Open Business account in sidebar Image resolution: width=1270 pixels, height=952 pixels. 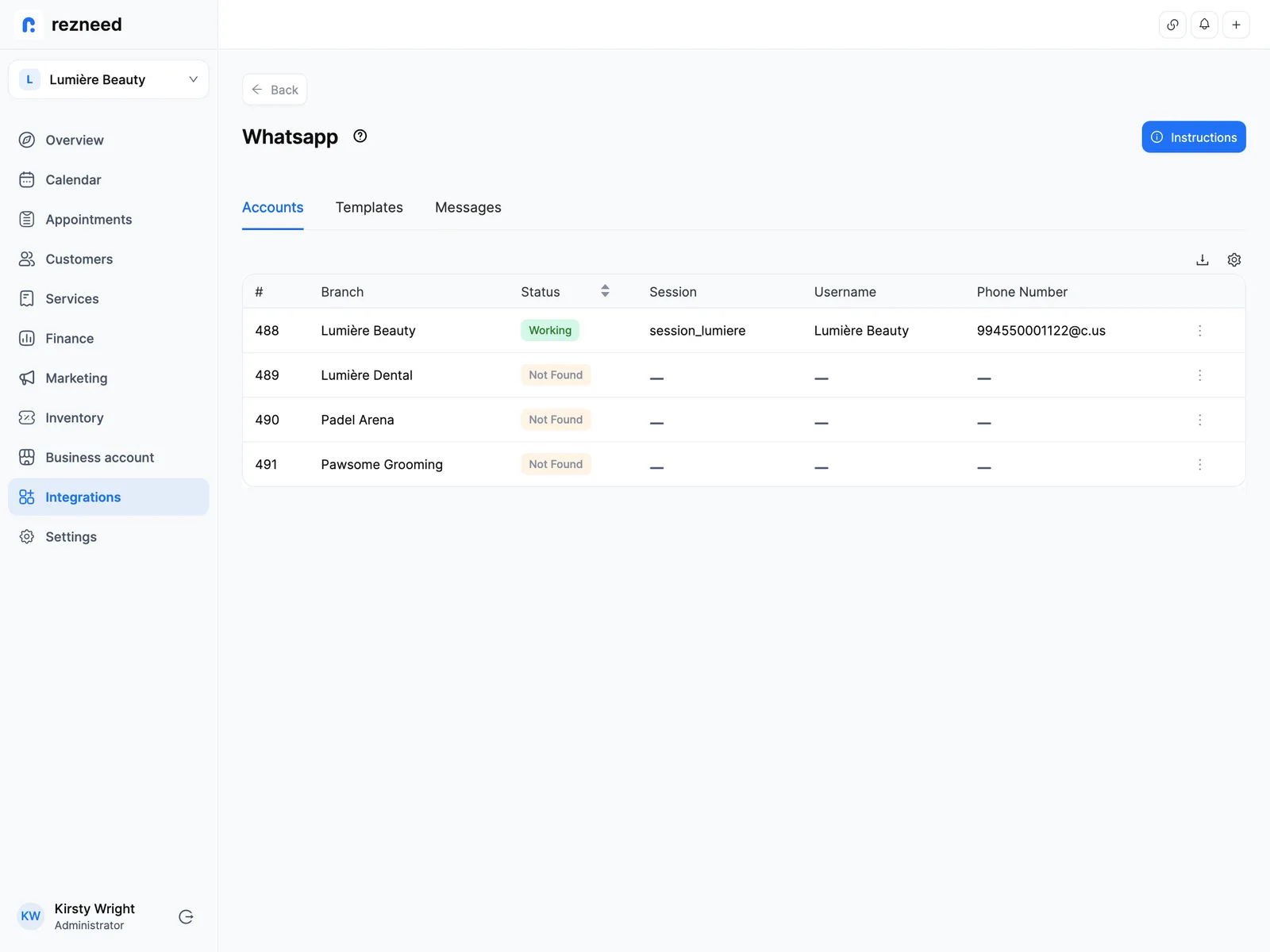(x=109, y=458)
